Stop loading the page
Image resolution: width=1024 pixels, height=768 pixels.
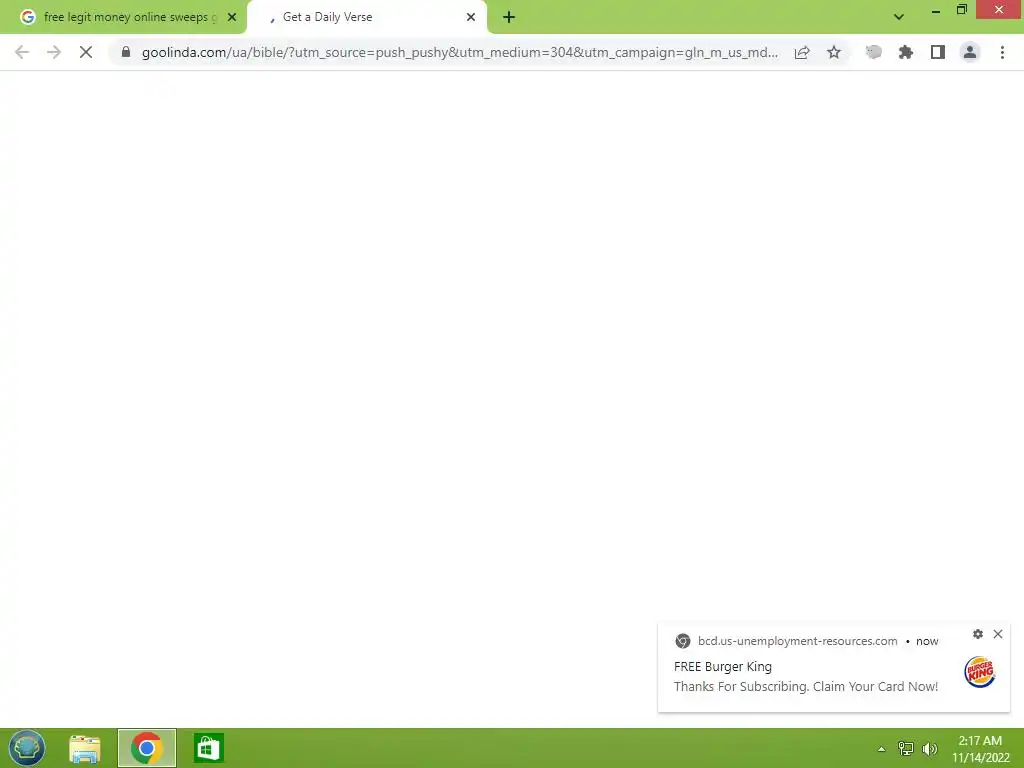(86, 52)
